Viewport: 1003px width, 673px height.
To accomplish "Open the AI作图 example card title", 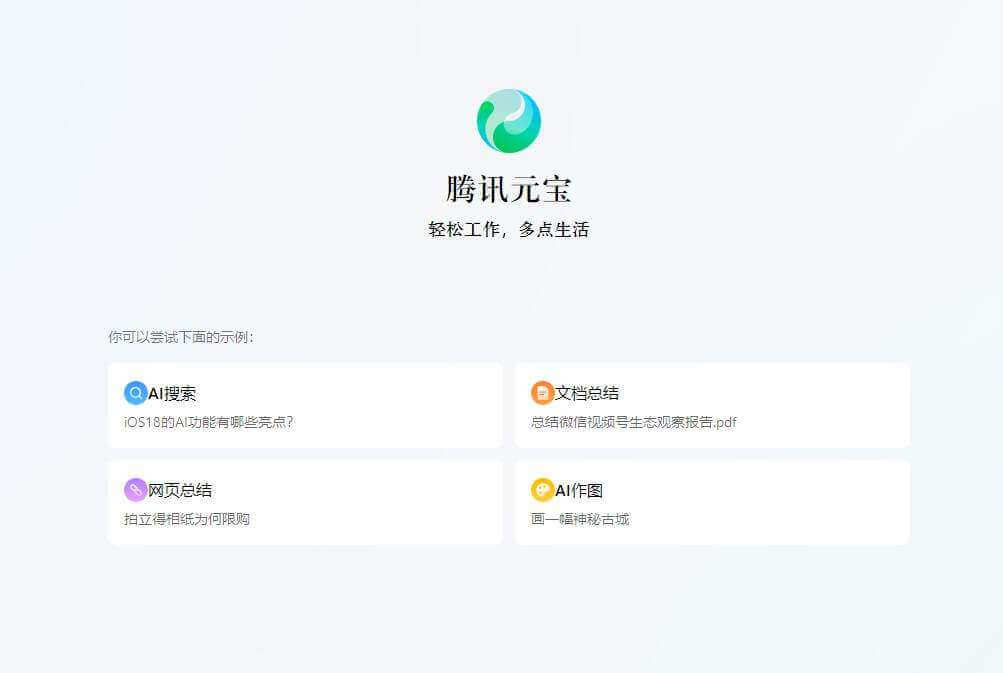I will pos(579,490).
